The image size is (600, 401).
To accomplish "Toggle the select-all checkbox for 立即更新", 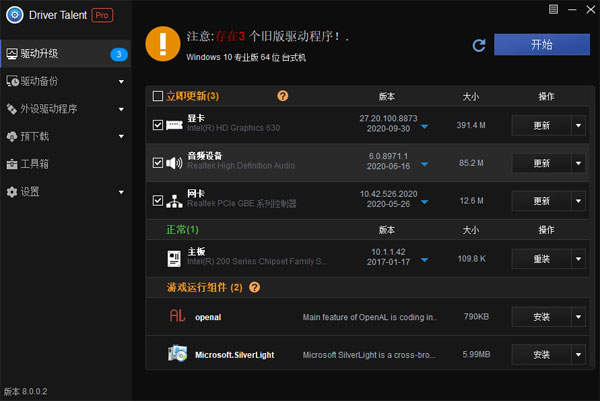I will coord(158,96).
